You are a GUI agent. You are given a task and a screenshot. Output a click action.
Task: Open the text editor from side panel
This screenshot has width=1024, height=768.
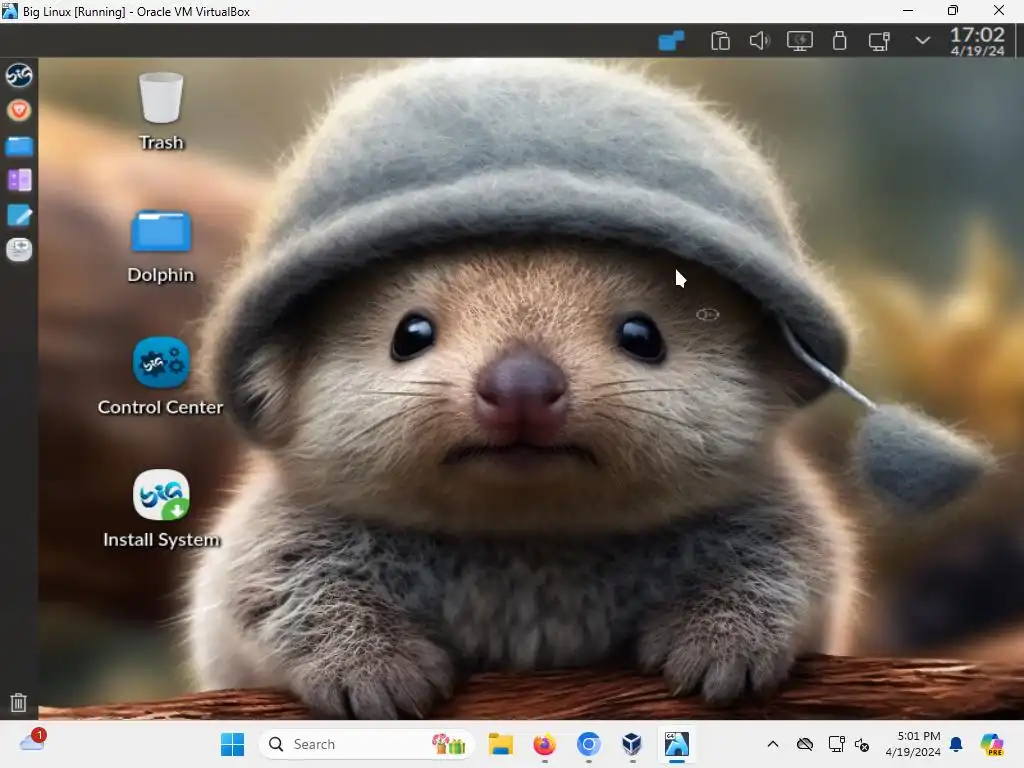pyautogui.click(x=19, y=215)
